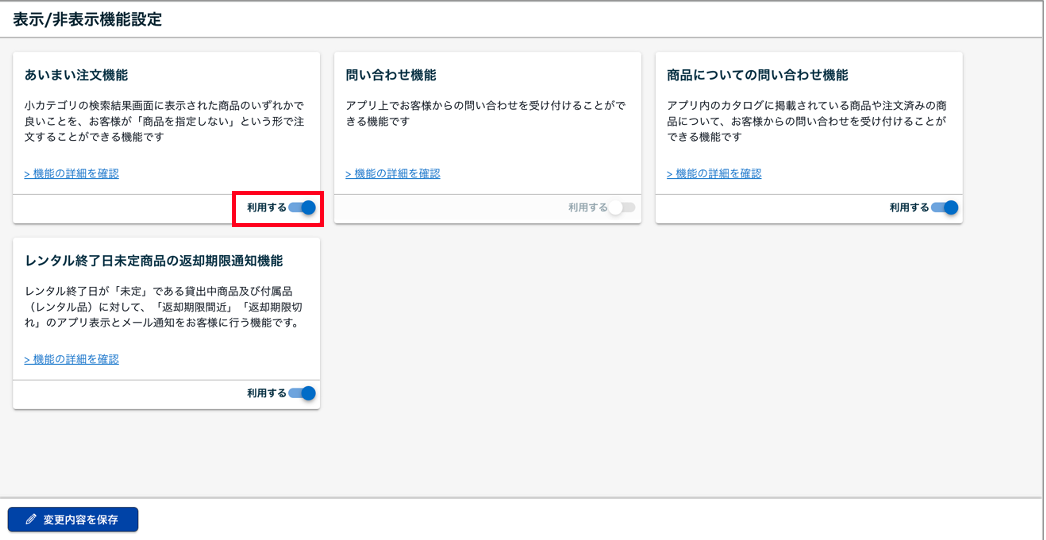Screen dimensions: 1046x540
Task: Click the description text of あいまい注文機能
Action: pyautogui.click(x=164, y=121)
